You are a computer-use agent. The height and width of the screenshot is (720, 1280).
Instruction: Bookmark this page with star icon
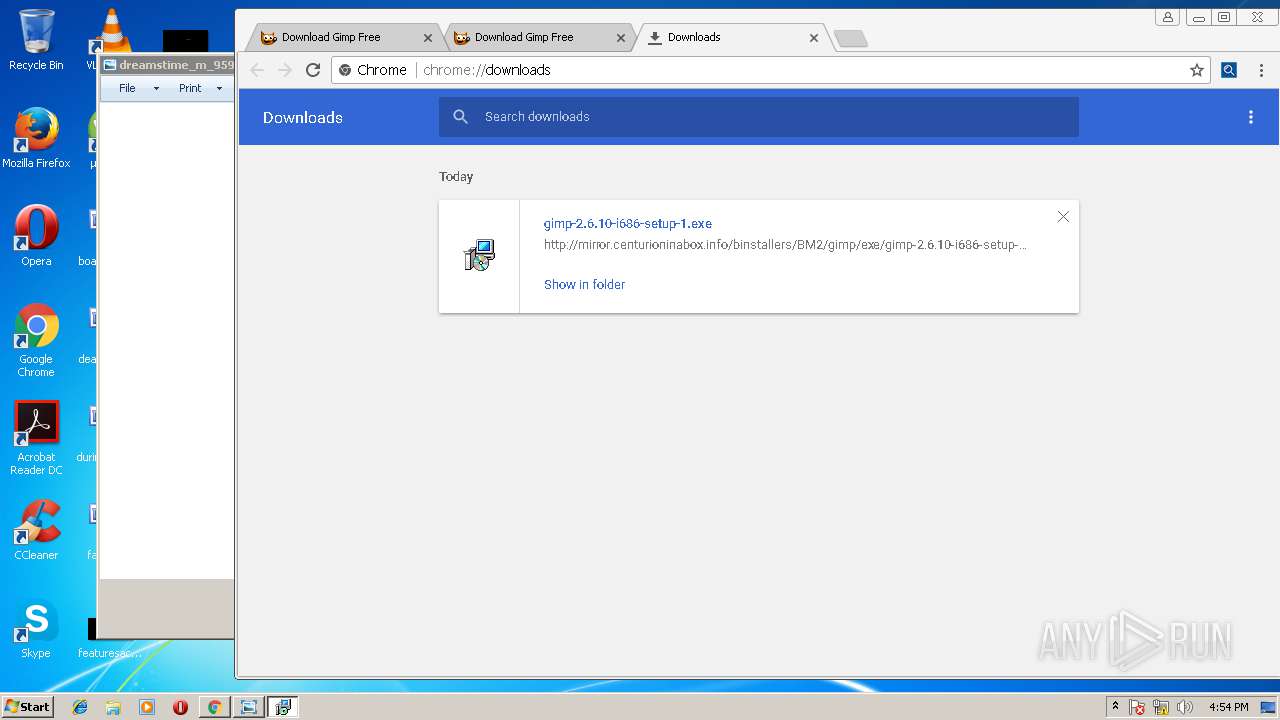coord(1196,70)
